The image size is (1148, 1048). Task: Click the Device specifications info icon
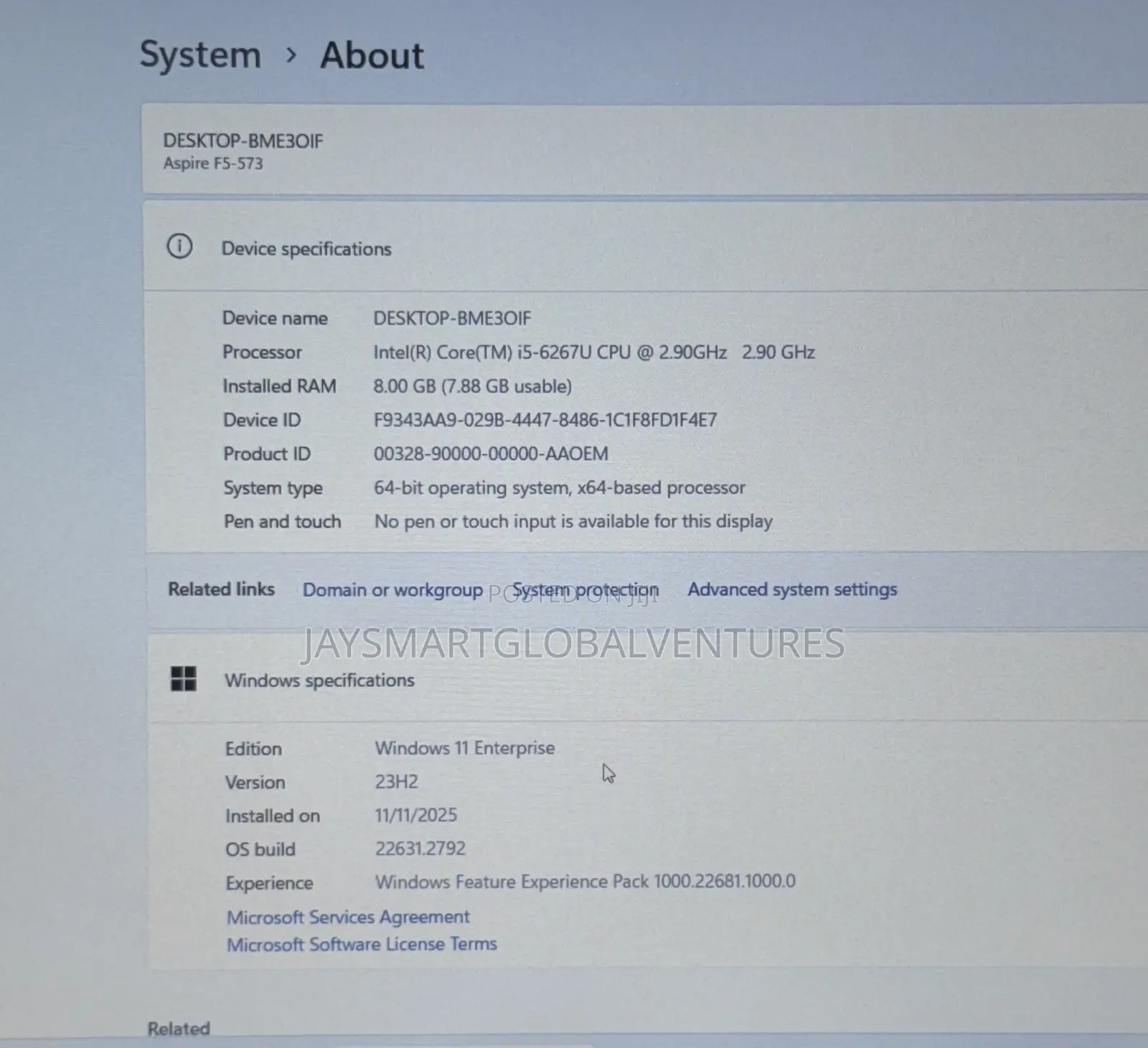(179, 247)
